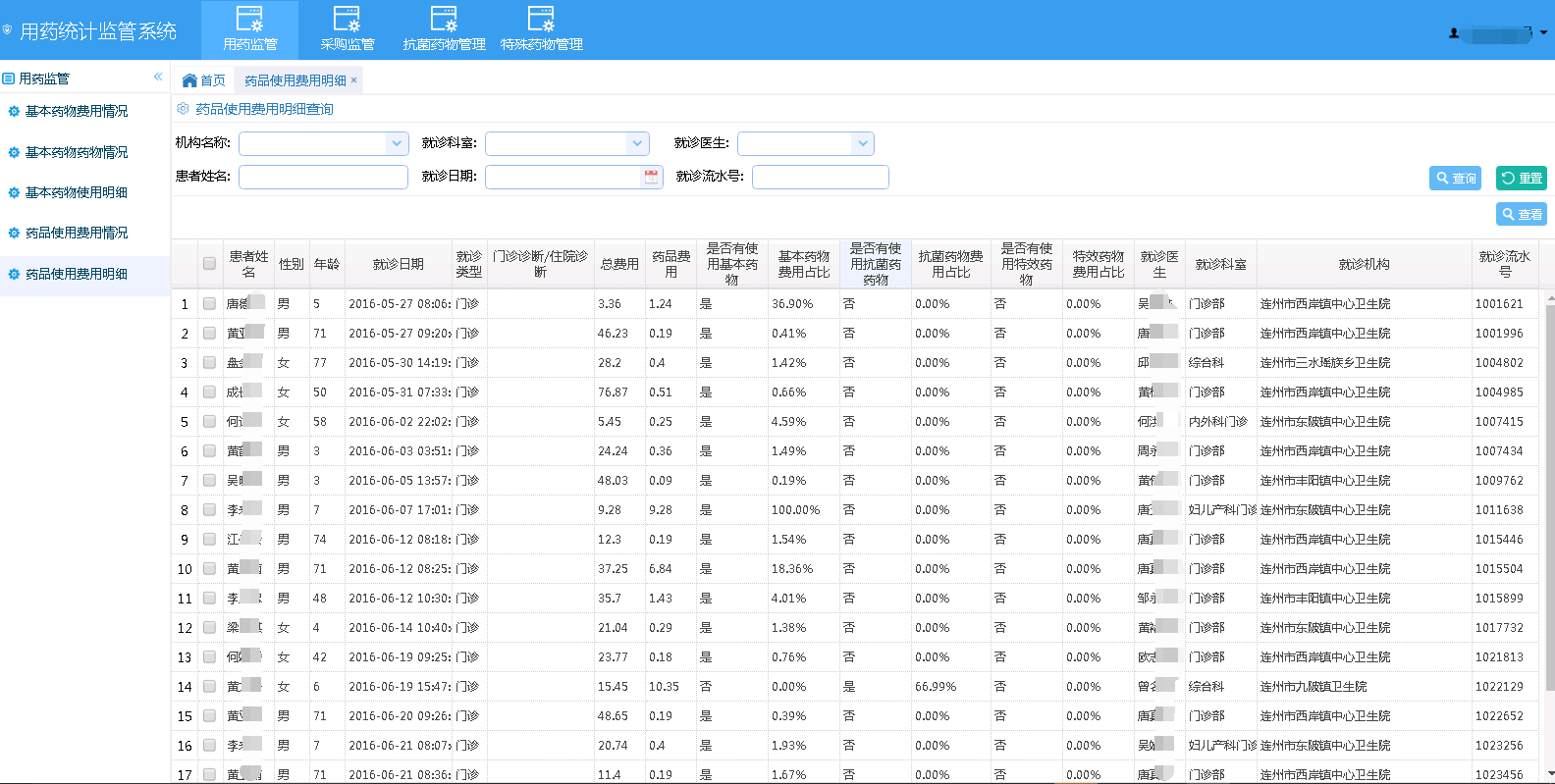Screen dimensions: 1555x784
Task: Close the 药品使用费用明细 tab
Action: (354, 80)
